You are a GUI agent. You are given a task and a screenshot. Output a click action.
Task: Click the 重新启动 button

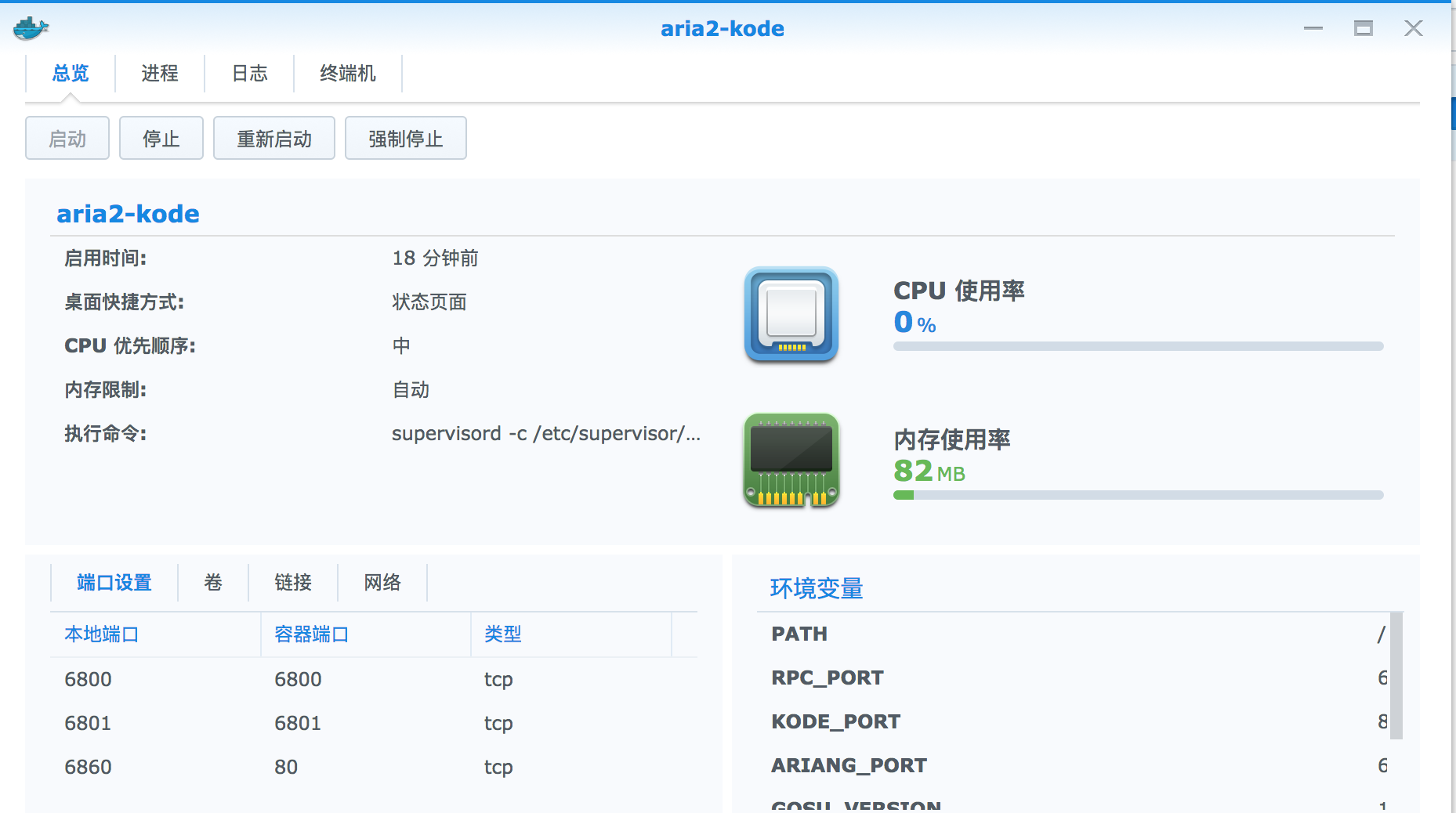tap(274, 139)
